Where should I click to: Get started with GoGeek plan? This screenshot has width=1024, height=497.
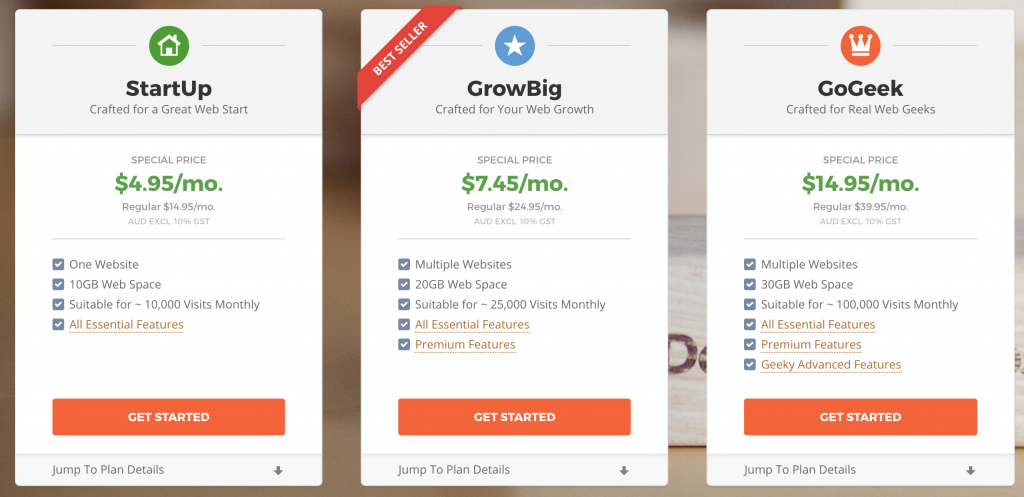(x=860, y=417)
